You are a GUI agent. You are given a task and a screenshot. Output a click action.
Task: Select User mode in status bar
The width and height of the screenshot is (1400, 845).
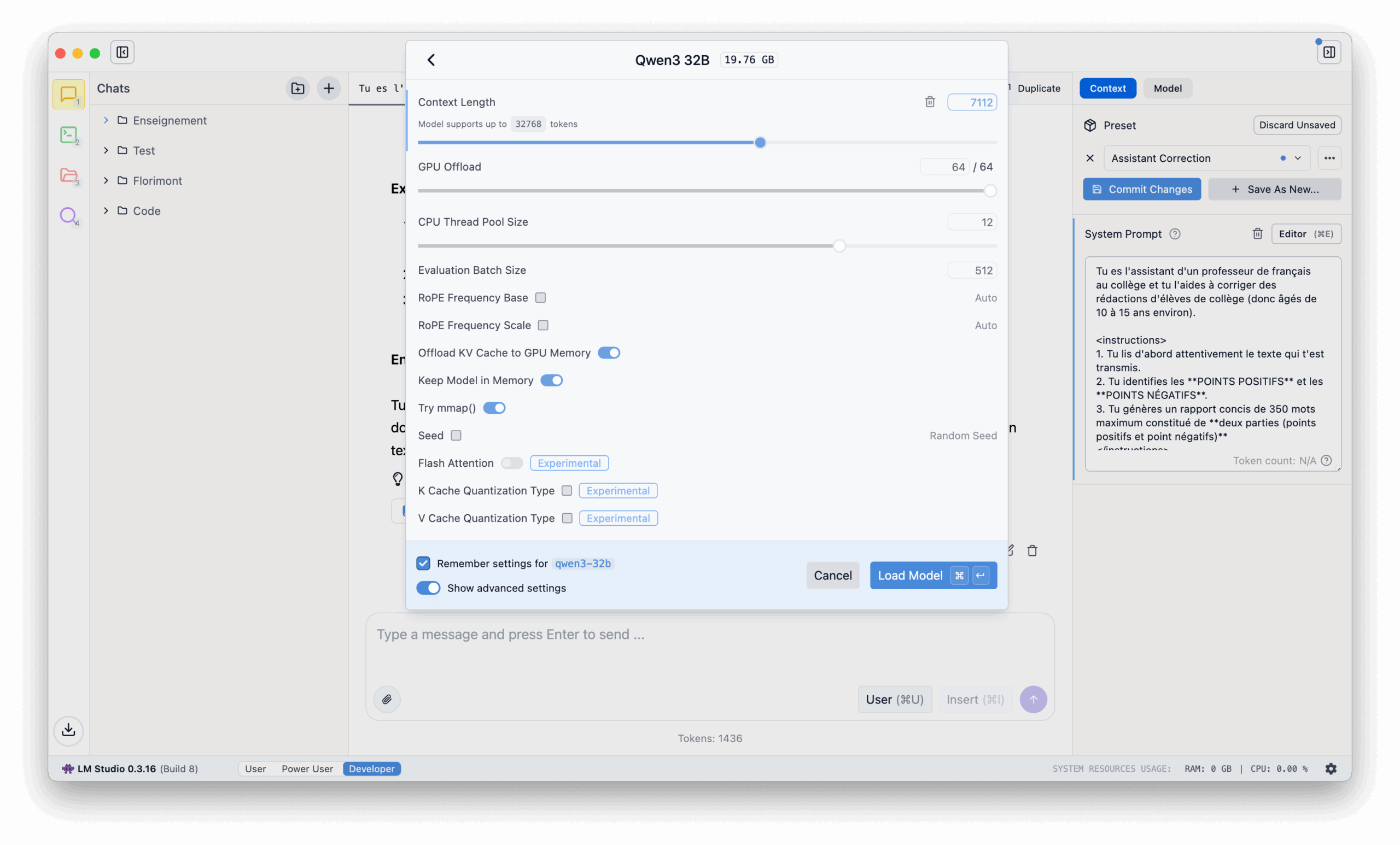[x=255, y=768]
